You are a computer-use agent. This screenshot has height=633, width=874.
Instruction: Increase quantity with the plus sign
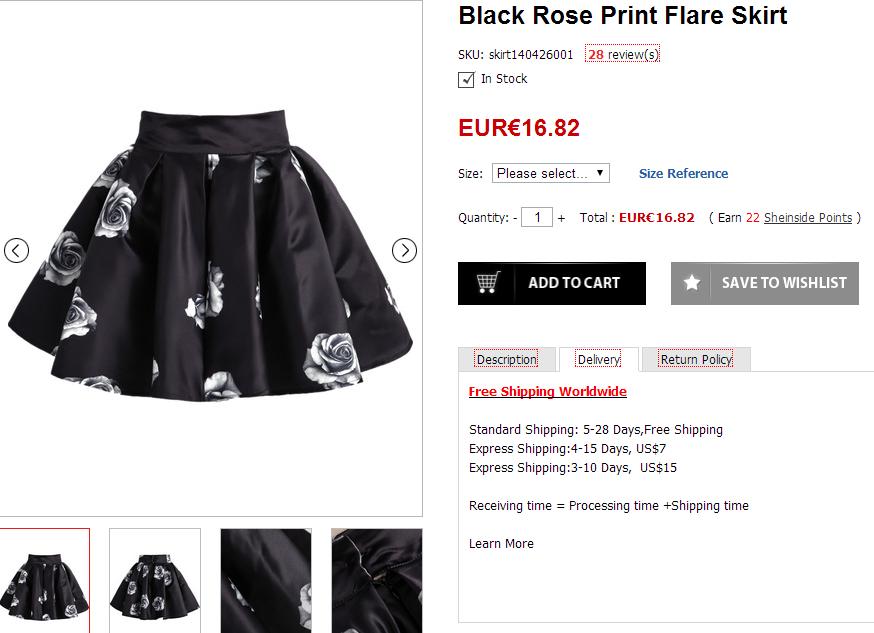click(561, 218)
